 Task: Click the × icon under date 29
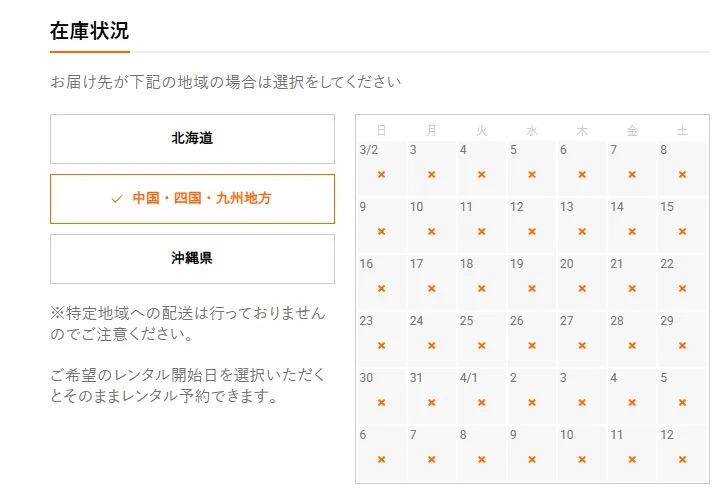682,346
